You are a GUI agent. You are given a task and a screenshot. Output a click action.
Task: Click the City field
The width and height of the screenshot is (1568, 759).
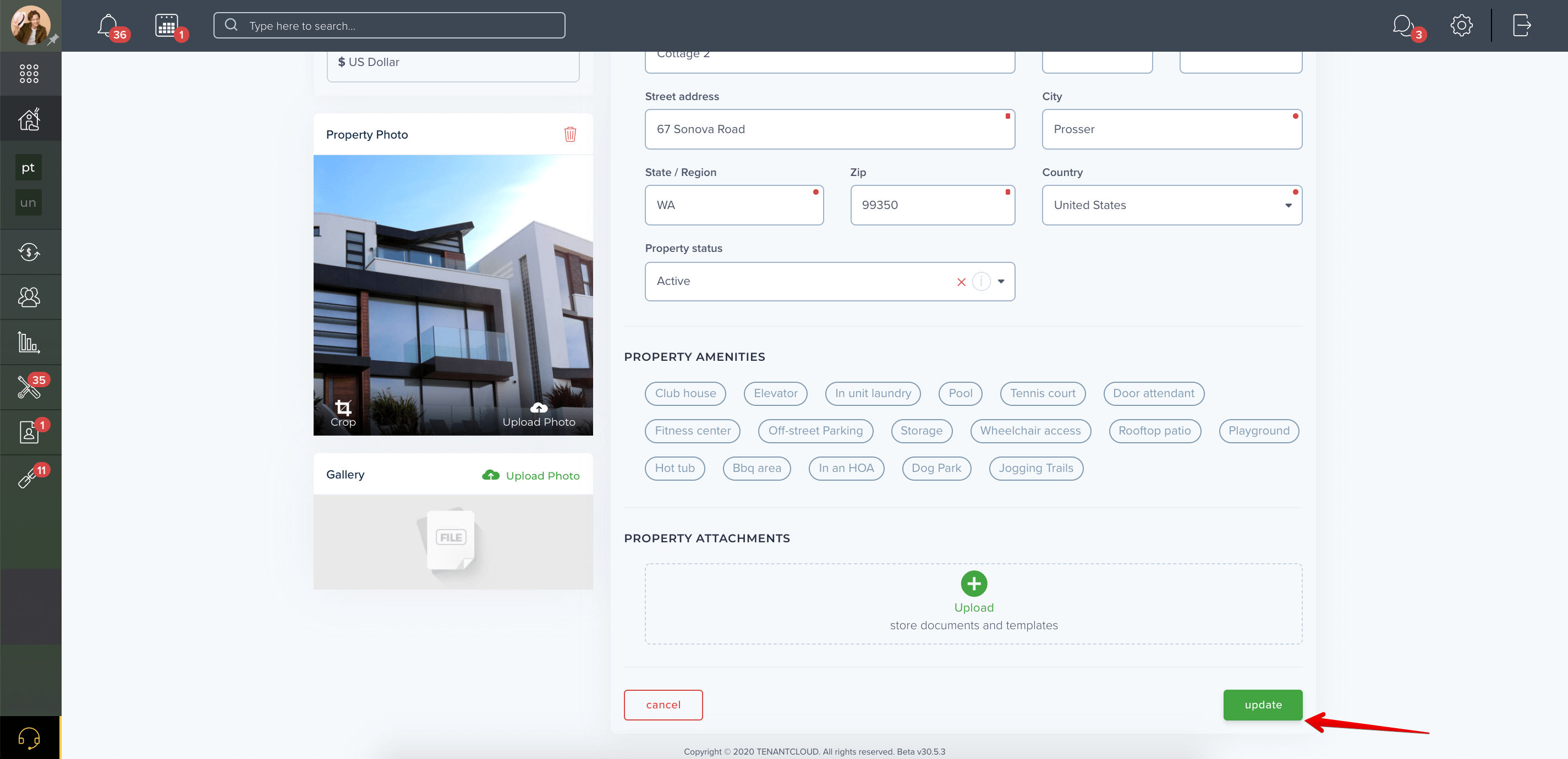(1172, 129)
